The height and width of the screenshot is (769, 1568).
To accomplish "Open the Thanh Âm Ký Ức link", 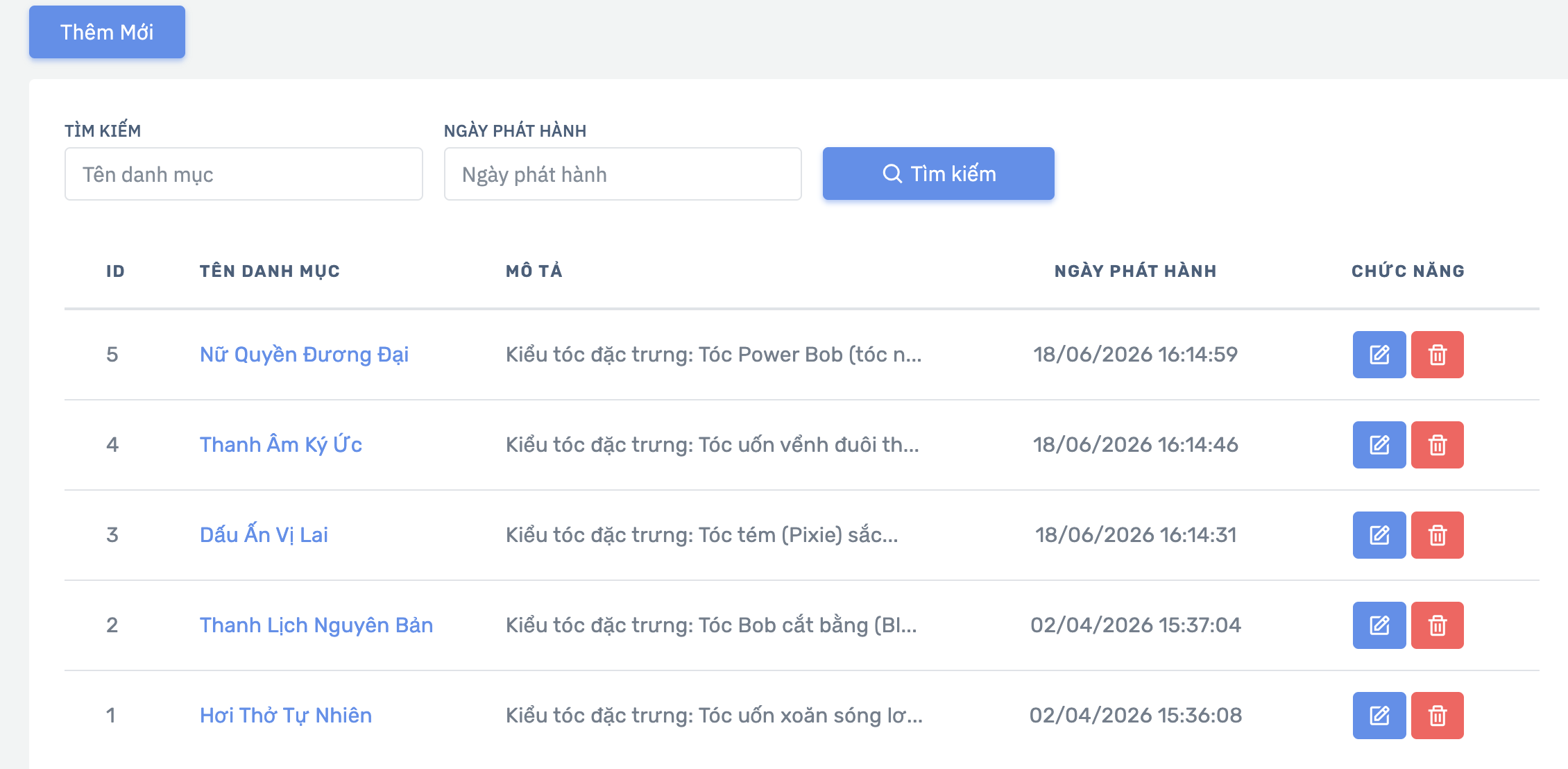I will point(281,445).
